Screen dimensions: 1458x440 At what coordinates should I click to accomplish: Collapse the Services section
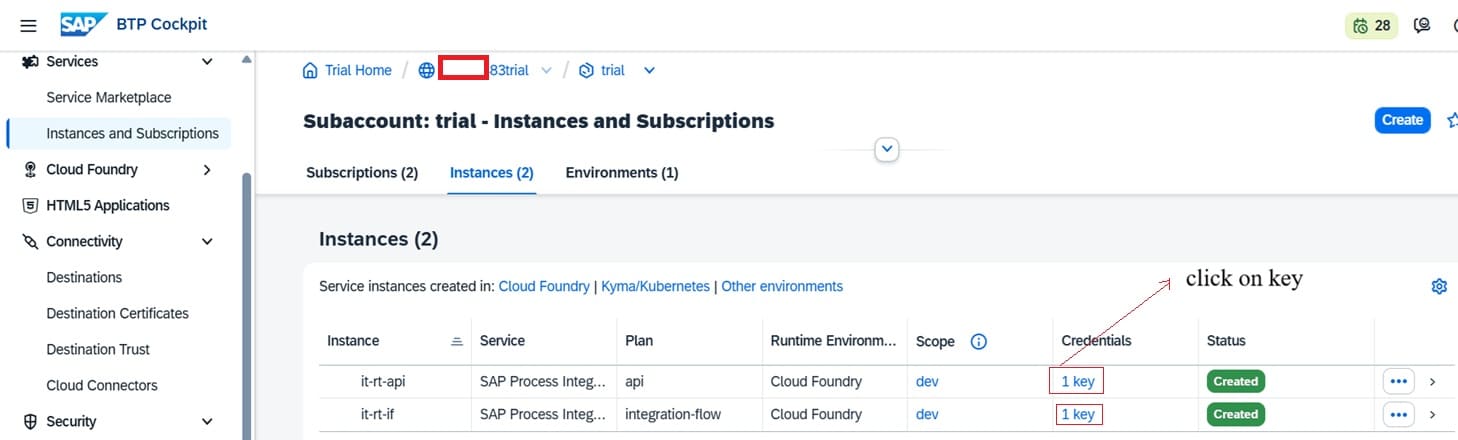pos(207,62)
